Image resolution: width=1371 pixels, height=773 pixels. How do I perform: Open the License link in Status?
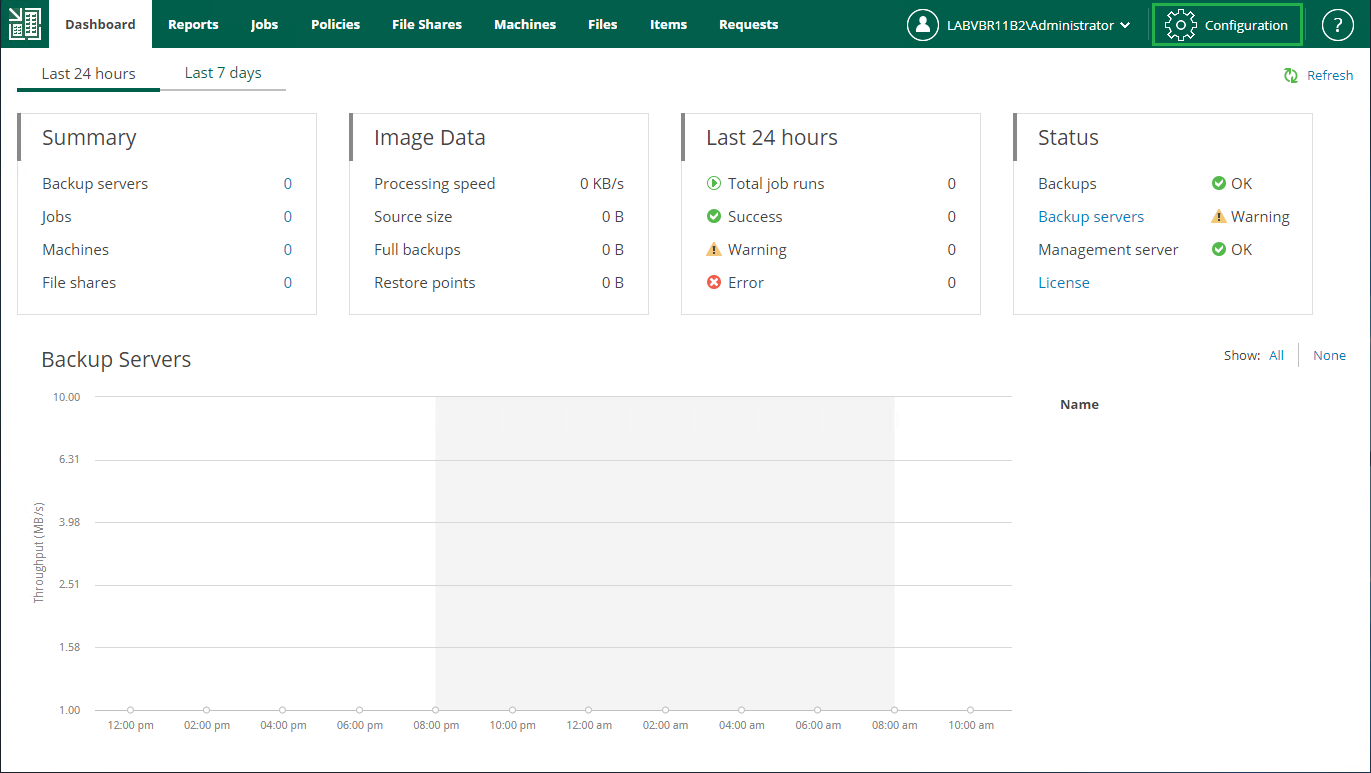point(1063,283)
